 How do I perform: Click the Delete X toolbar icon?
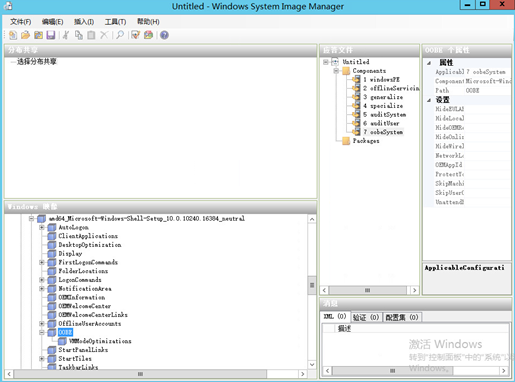tap(104, 35)
